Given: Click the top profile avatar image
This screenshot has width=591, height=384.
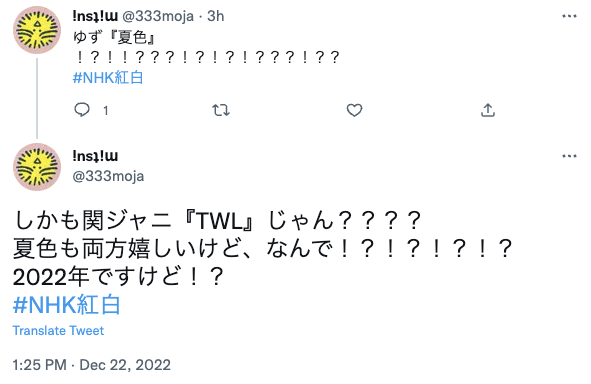Looking at the screenshot, I should 37,30.
